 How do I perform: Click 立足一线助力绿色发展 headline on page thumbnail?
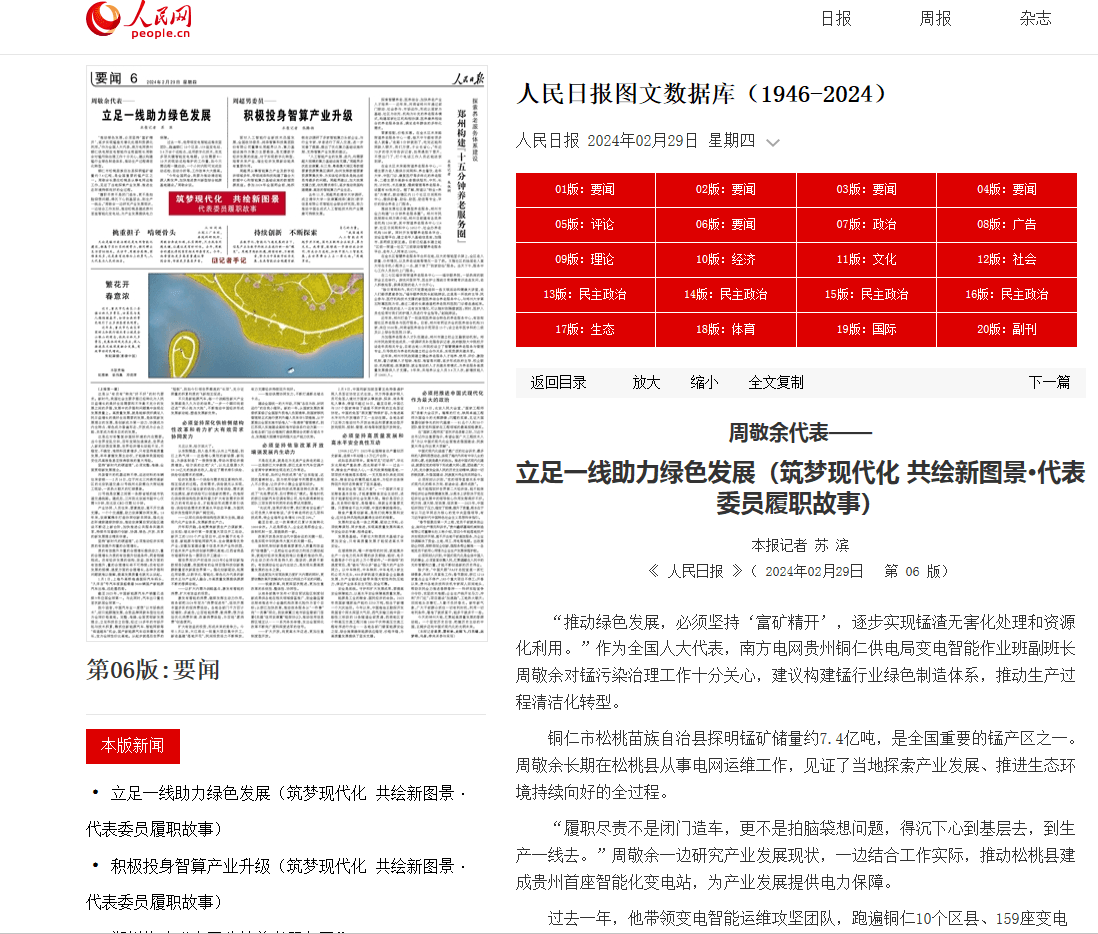click(156, 116)
